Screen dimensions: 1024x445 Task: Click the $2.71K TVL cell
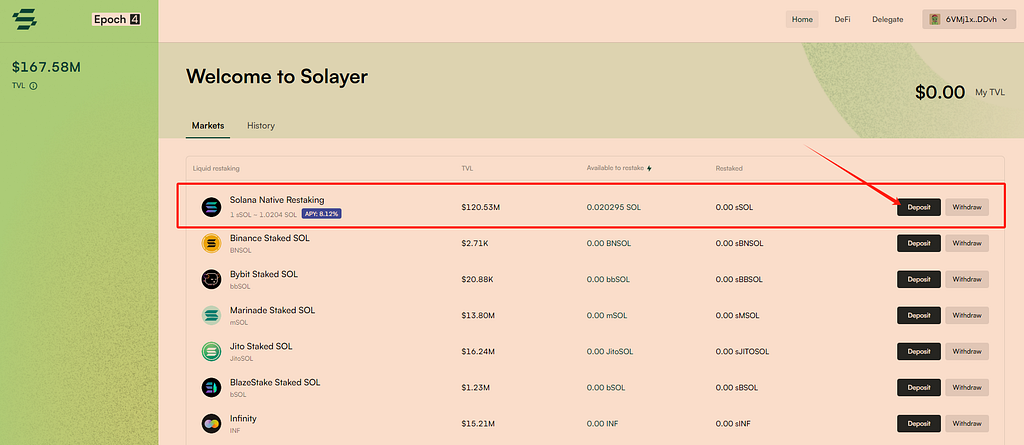click(475, 243)
